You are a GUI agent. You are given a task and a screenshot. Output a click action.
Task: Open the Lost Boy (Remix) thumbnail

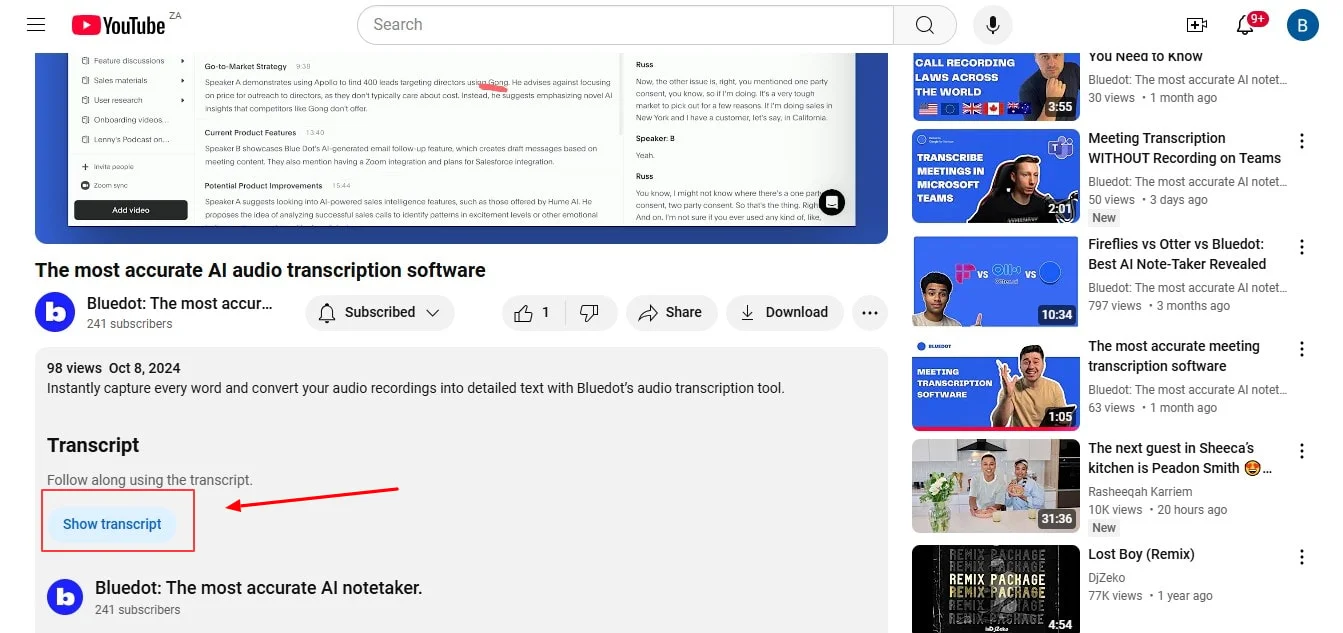(x=996, y=588)
